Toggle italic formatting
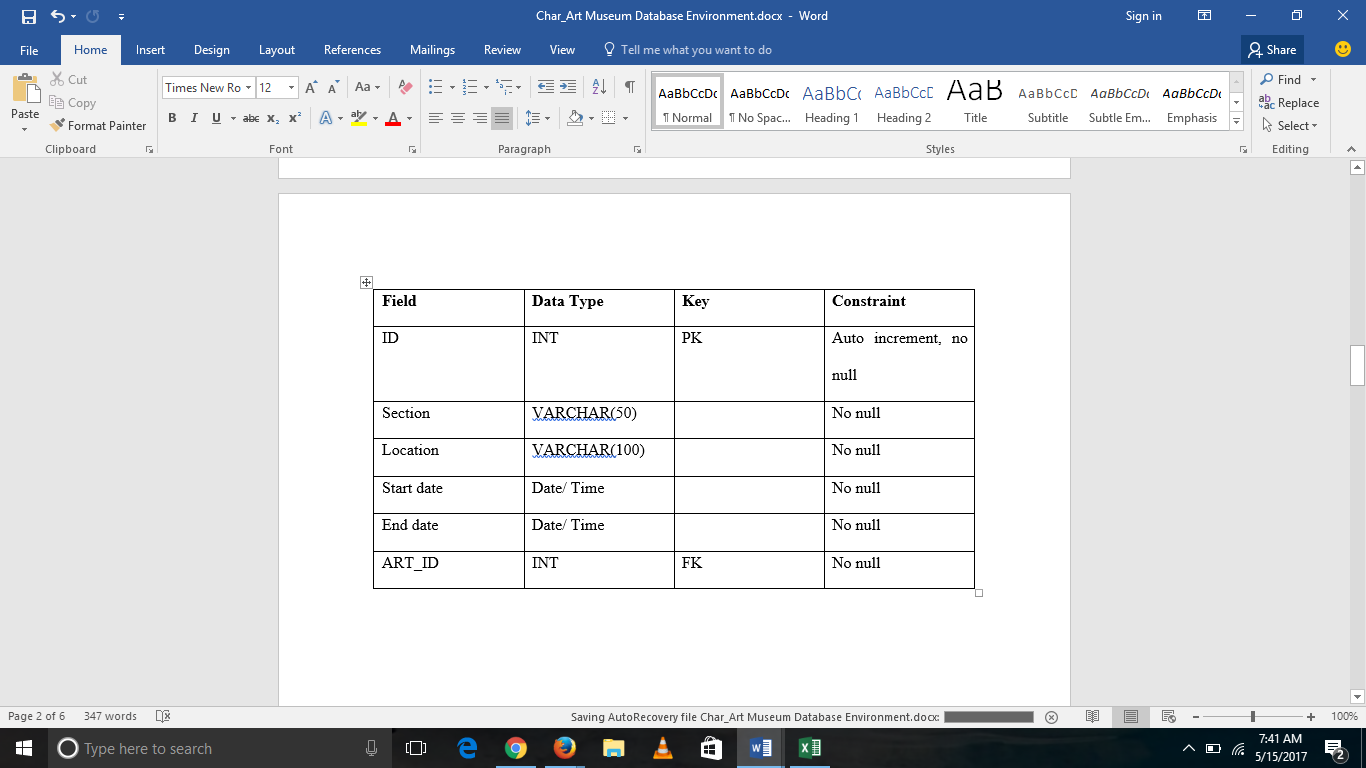The image size is (1366, 768). click(x=194, y=118)
